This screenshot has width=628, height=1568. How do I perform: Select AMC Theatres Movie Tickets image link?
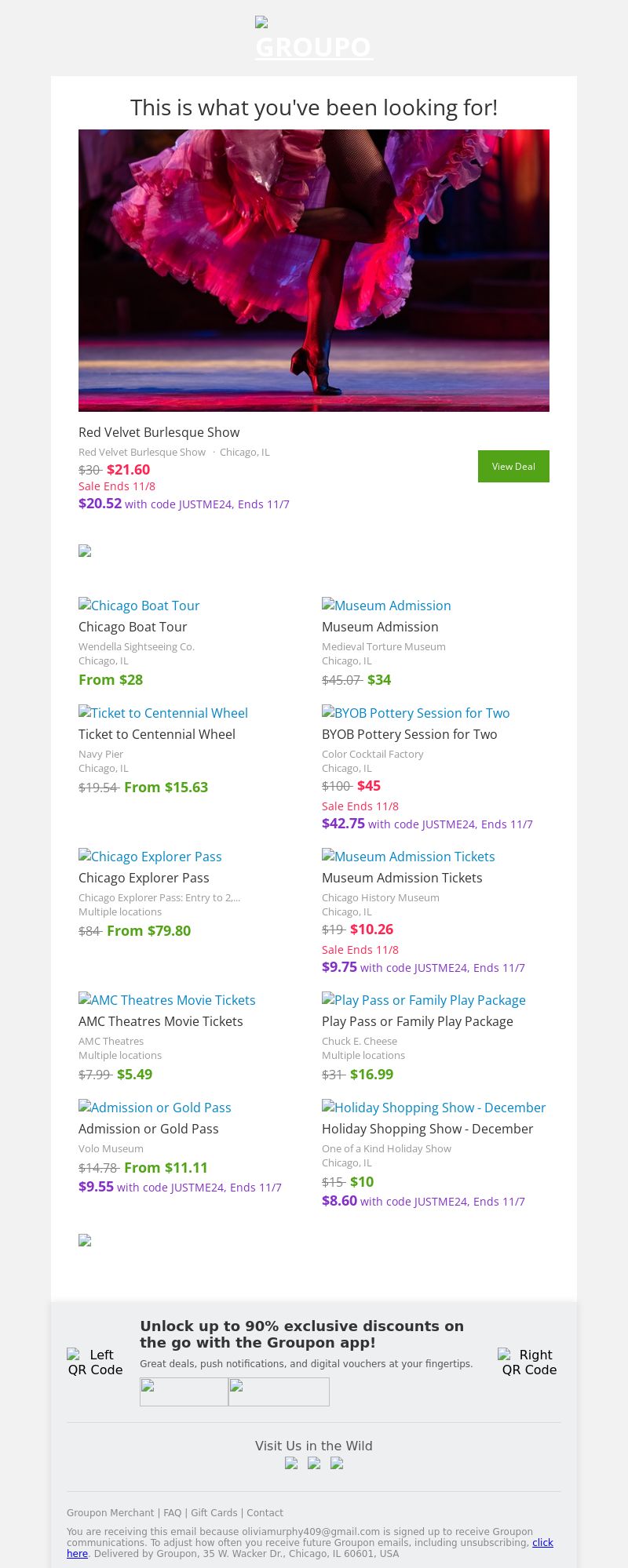pos(167,1000)
